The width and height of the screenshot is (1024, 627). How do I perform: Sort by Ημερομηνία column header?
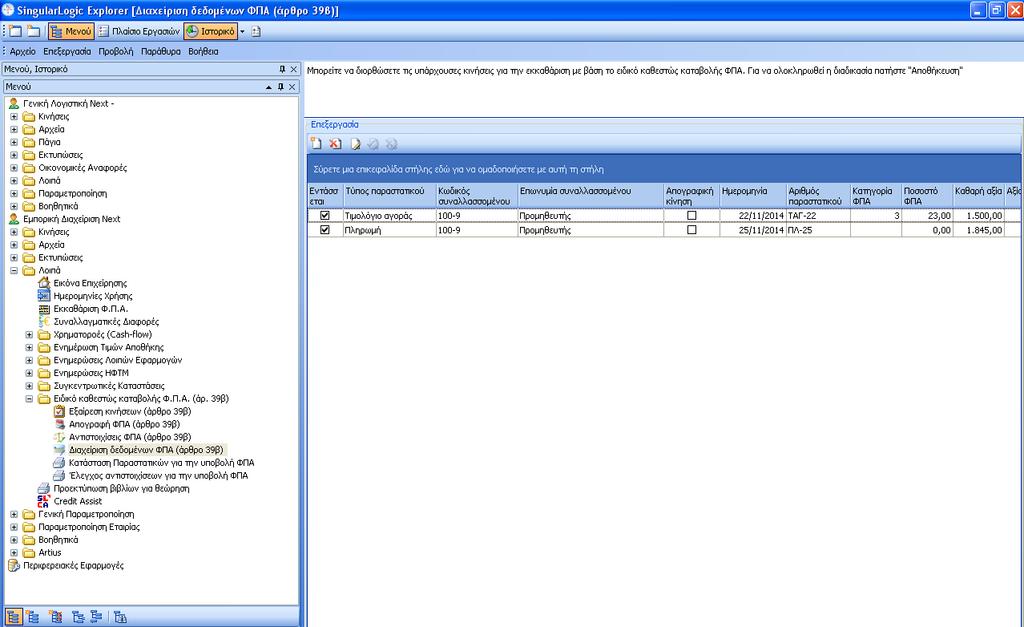pyautogui.click(x=753, y=195)
